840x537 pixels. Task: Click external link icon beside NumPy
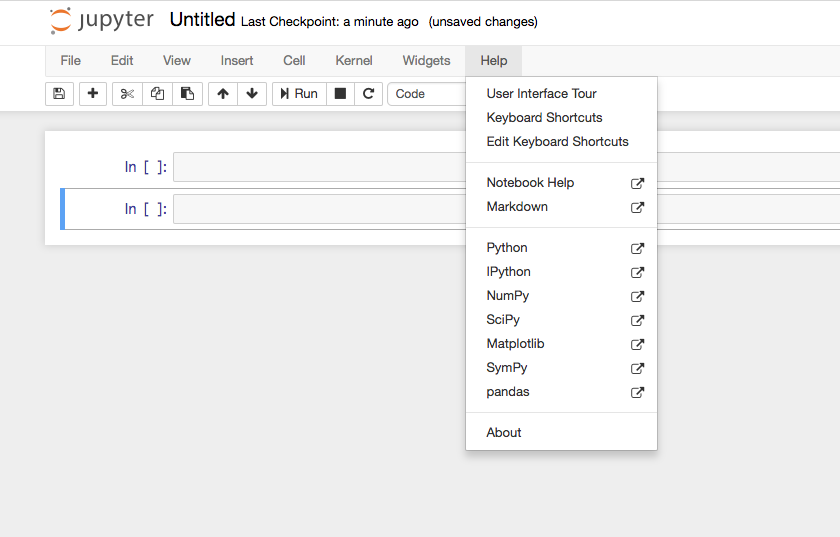(637, 296)
